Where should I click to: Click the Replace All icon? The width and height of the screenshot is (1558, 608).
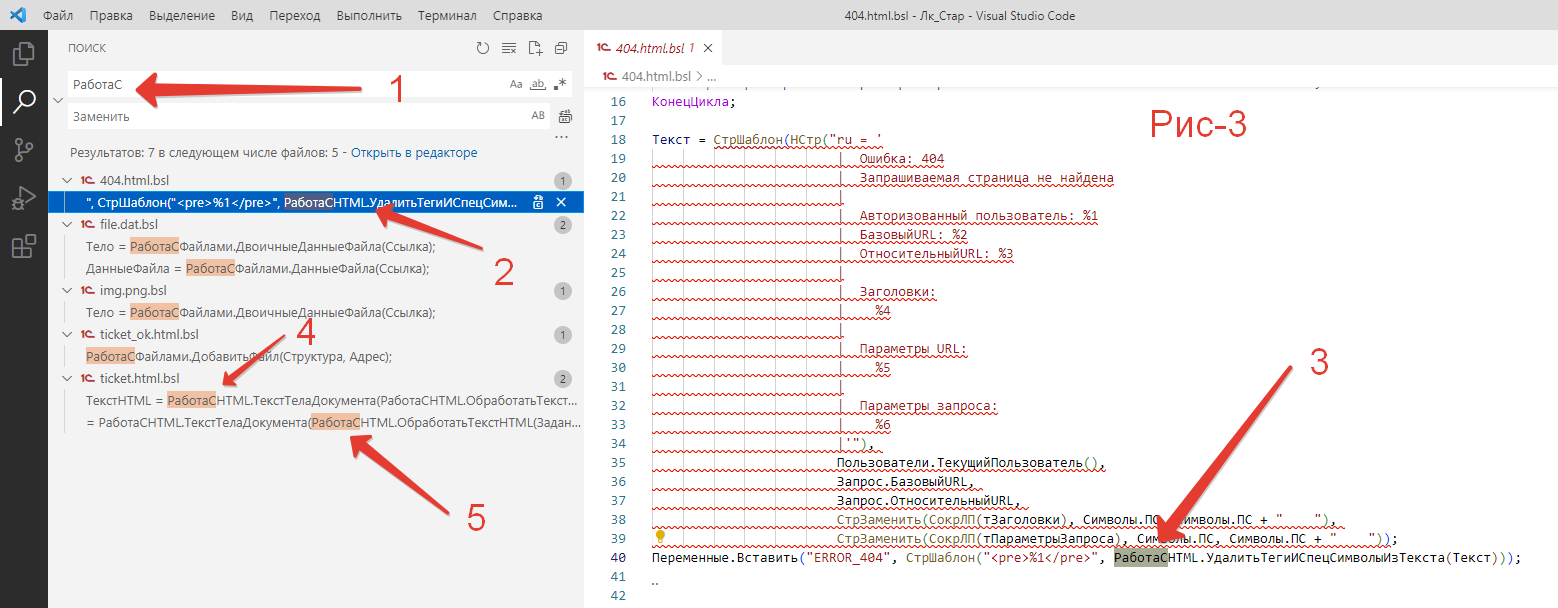coord(565,116)
